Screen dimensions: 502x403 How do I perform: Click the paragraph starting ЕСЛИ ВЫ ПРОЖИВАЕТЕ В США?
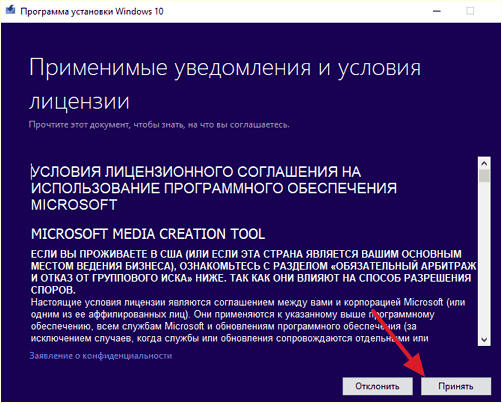(253, 272)
